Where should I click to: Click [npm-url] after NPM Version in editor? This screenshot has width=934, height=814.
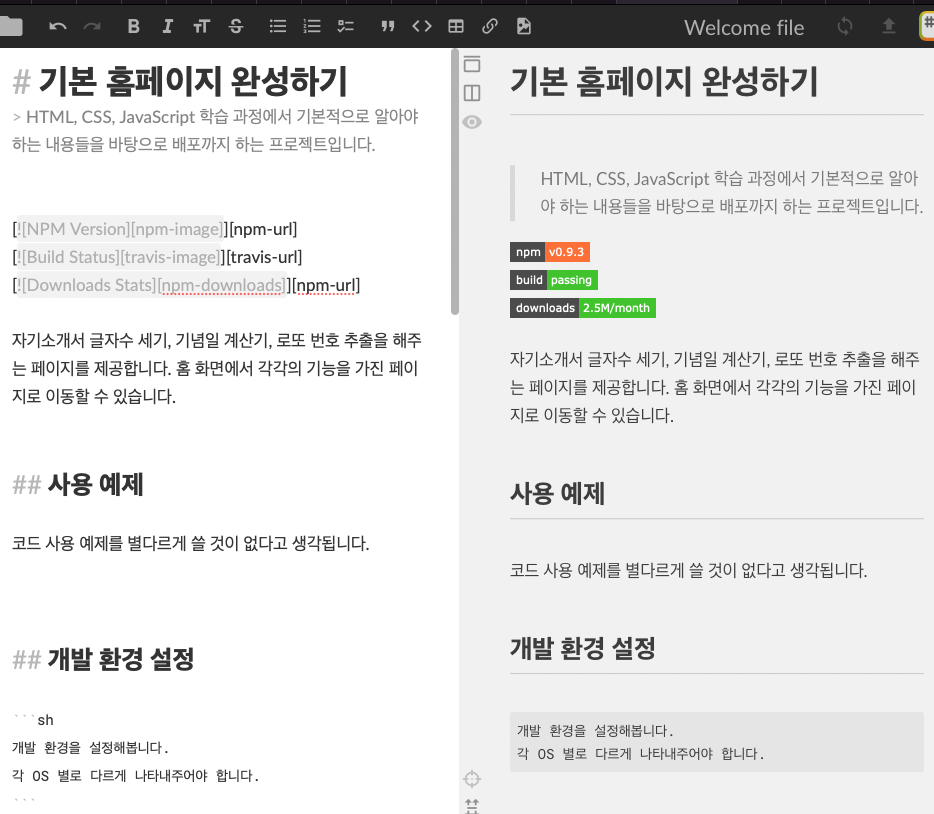[x=263, y=229]
